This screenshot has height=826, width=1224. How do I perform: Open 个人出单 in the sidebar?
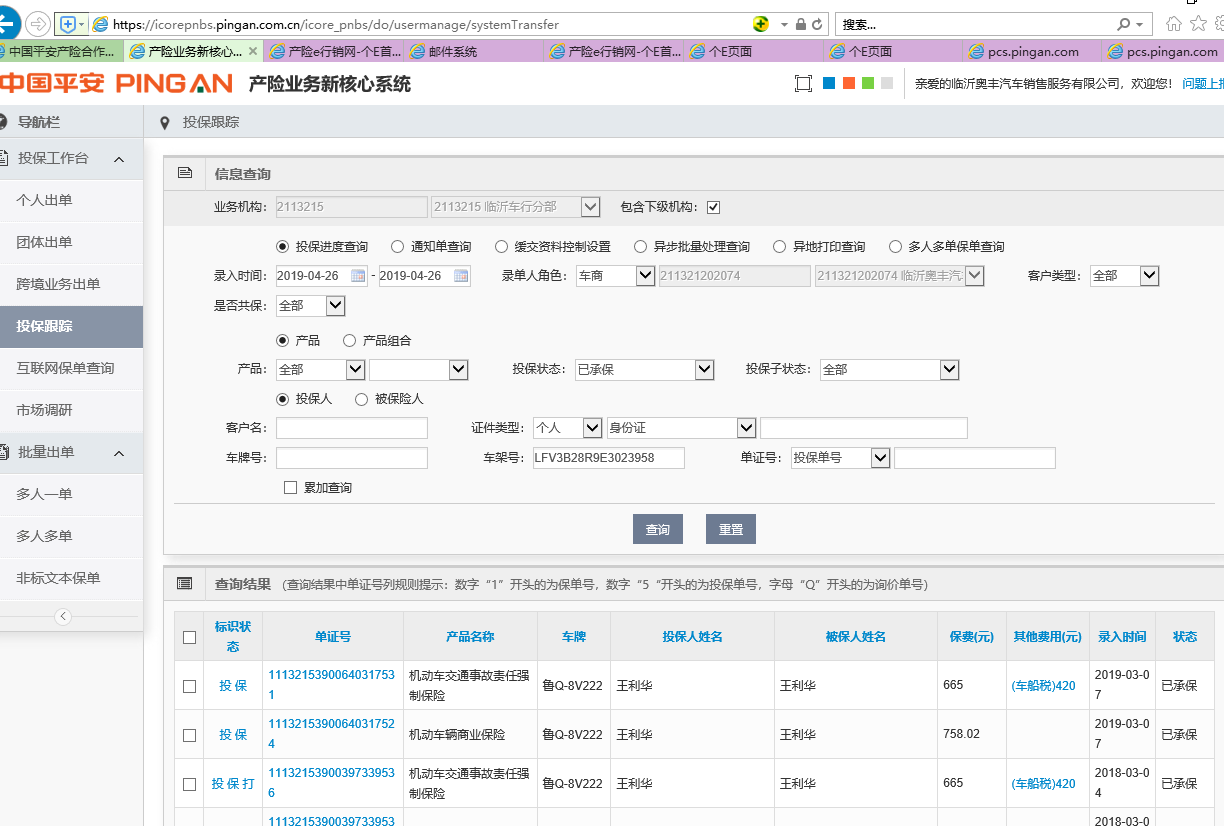[x=44, y=200]
